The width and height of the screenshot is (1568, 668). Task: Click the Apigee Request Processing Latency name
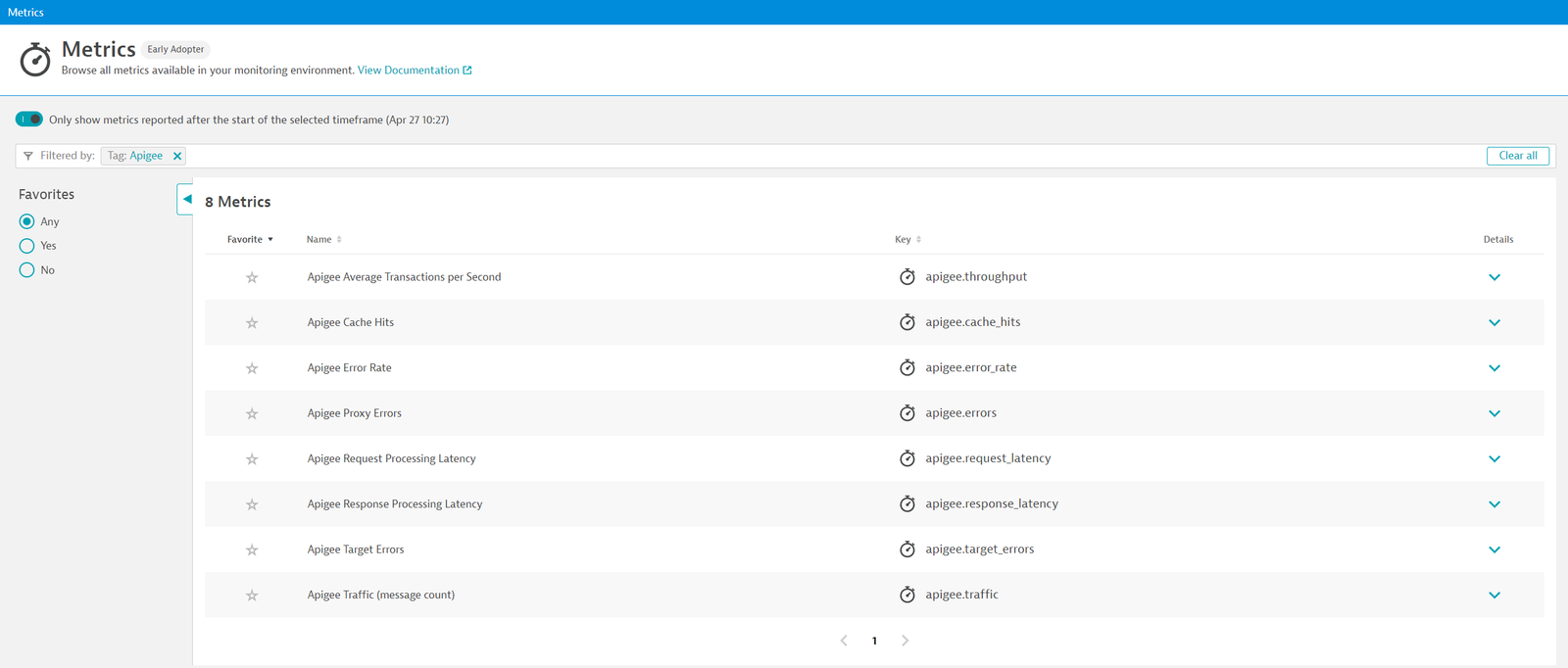[391, 458]
